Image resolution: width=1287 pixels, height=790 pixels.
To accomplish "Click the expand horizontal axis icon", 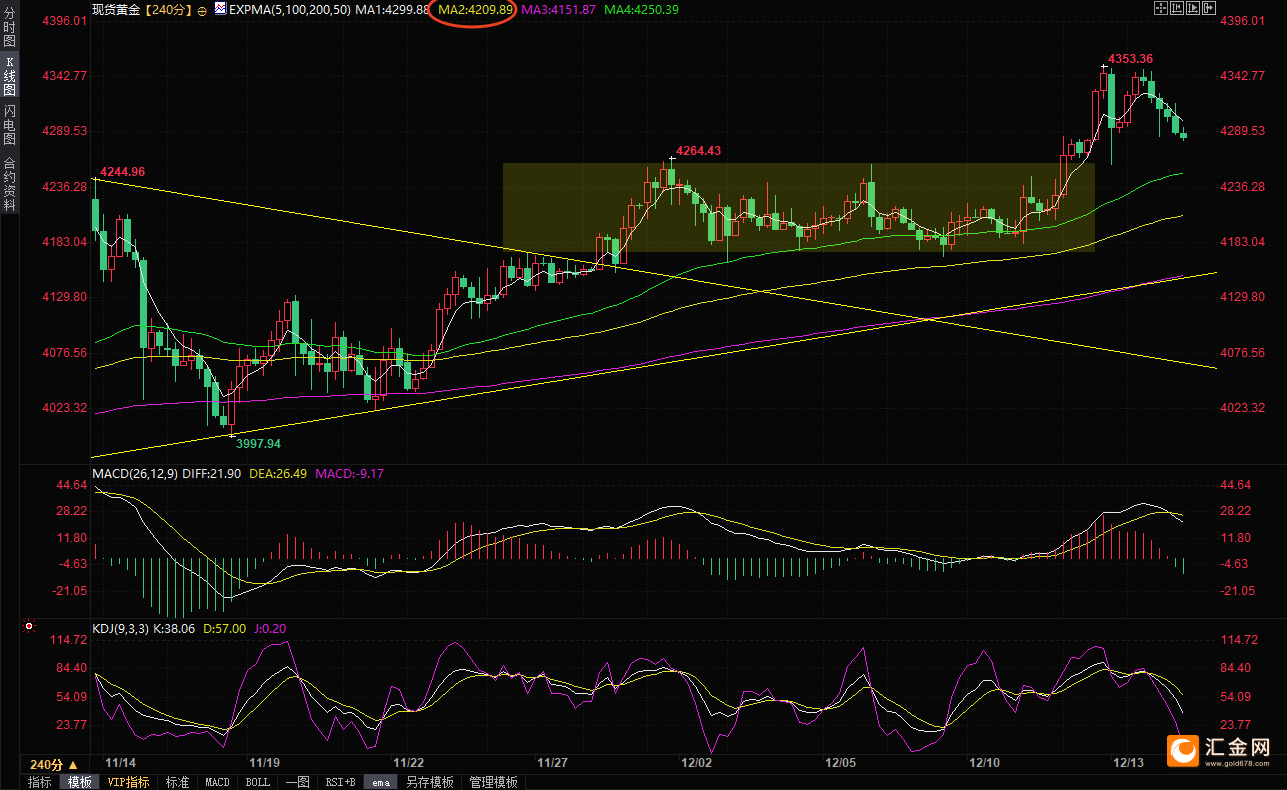I will (x=1193, y=8).
